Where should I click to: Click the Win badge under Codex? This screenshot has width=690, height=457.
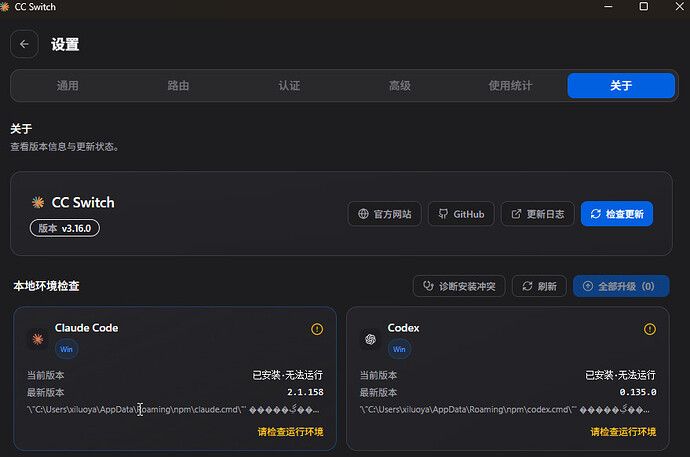[x=399, y=349]
